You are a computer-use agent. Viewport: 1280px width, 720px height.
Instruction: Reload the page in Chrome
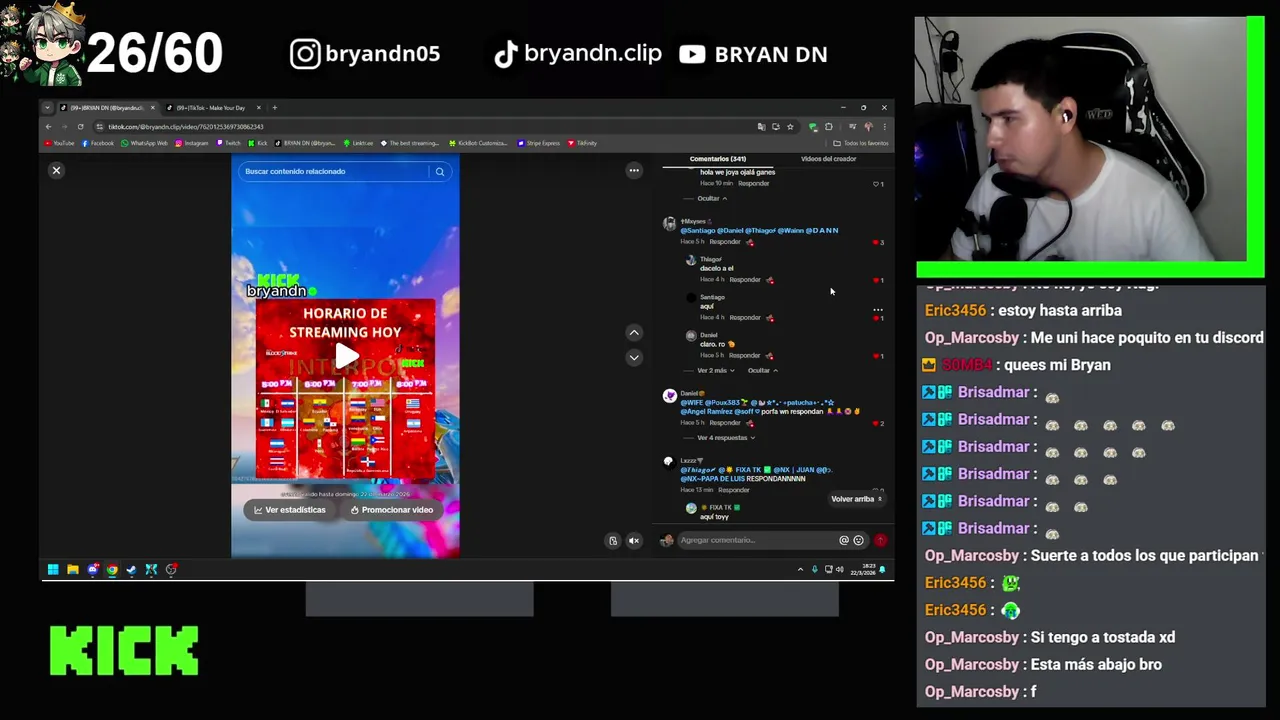tap(80, 127)
